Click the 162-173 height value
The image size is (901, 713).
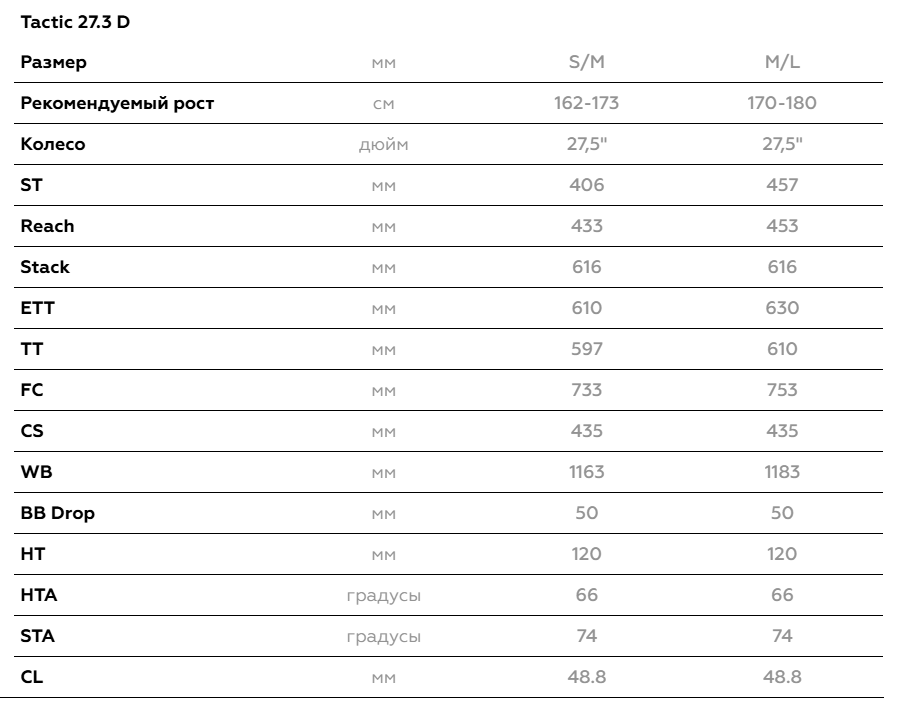587,103
